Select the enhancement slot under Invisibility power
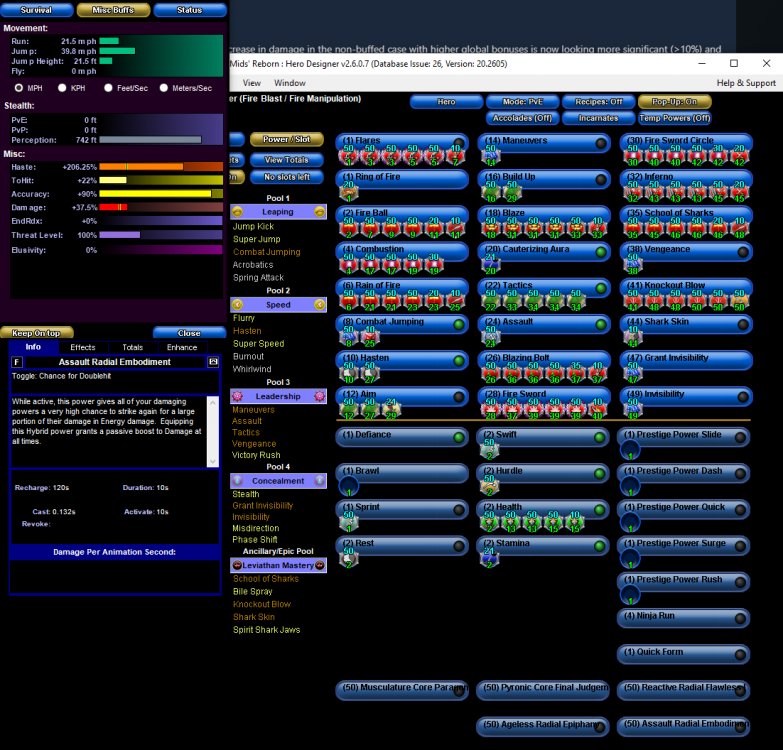Screen dimensions: 783x750 [633, 410]
